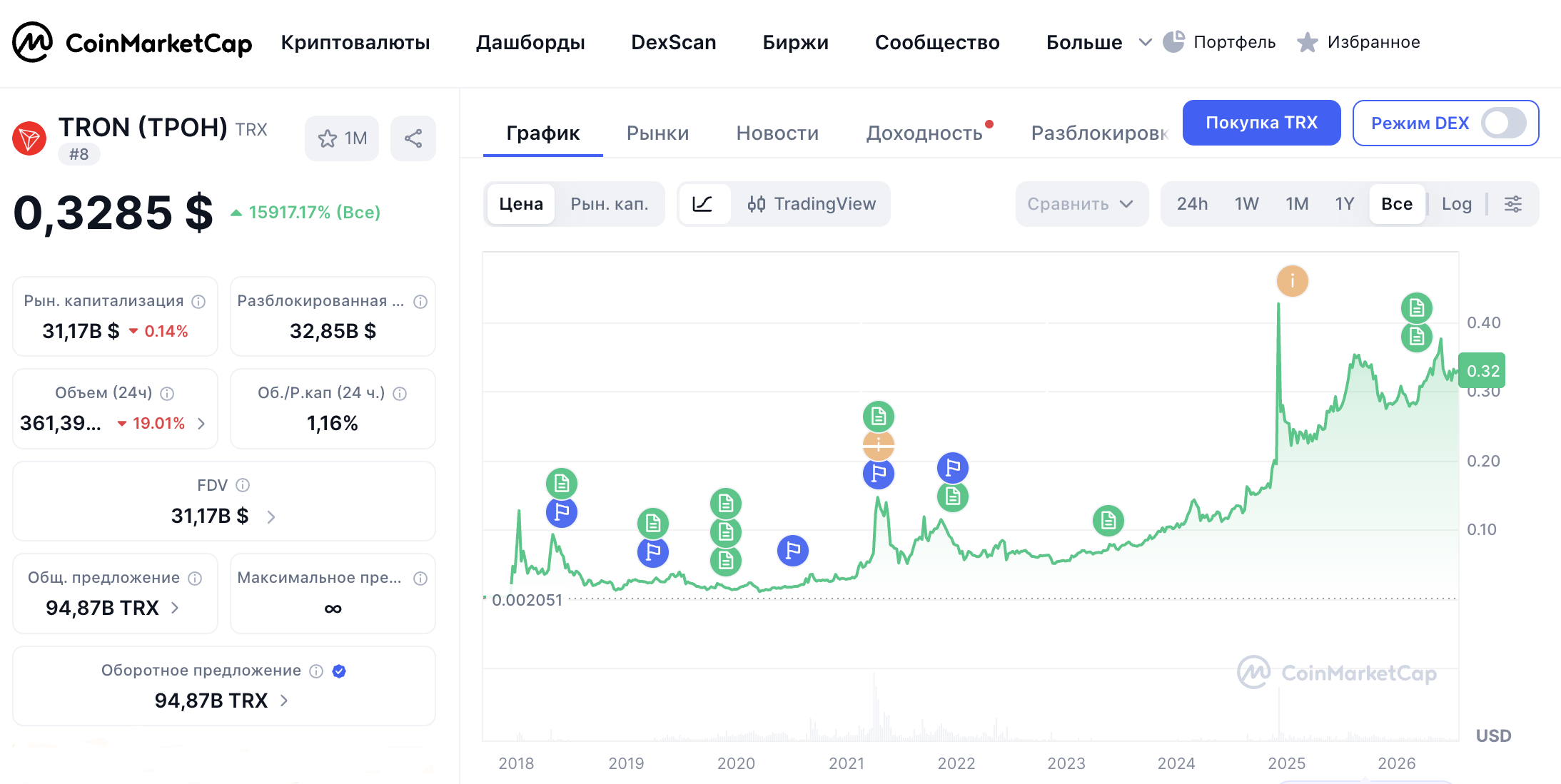Viewport: 1561px width, 784px height.
Task: Open Дашборды menu
Action: pyautogui.click(x=530, y=43)
